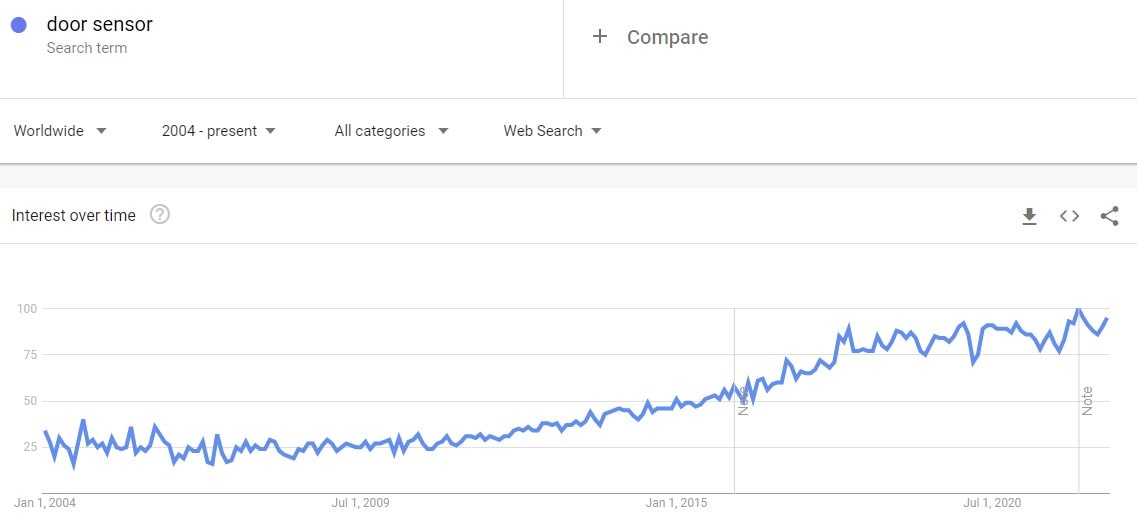
Task: Share the interest over time chart
Action: [1109, 216]
